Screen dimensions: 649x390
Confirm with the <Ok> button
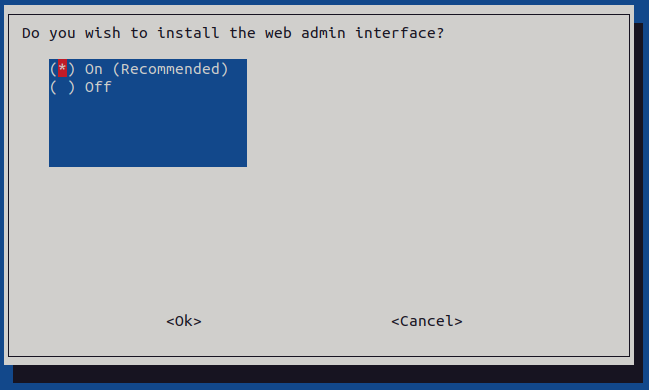tap(184, 321)
